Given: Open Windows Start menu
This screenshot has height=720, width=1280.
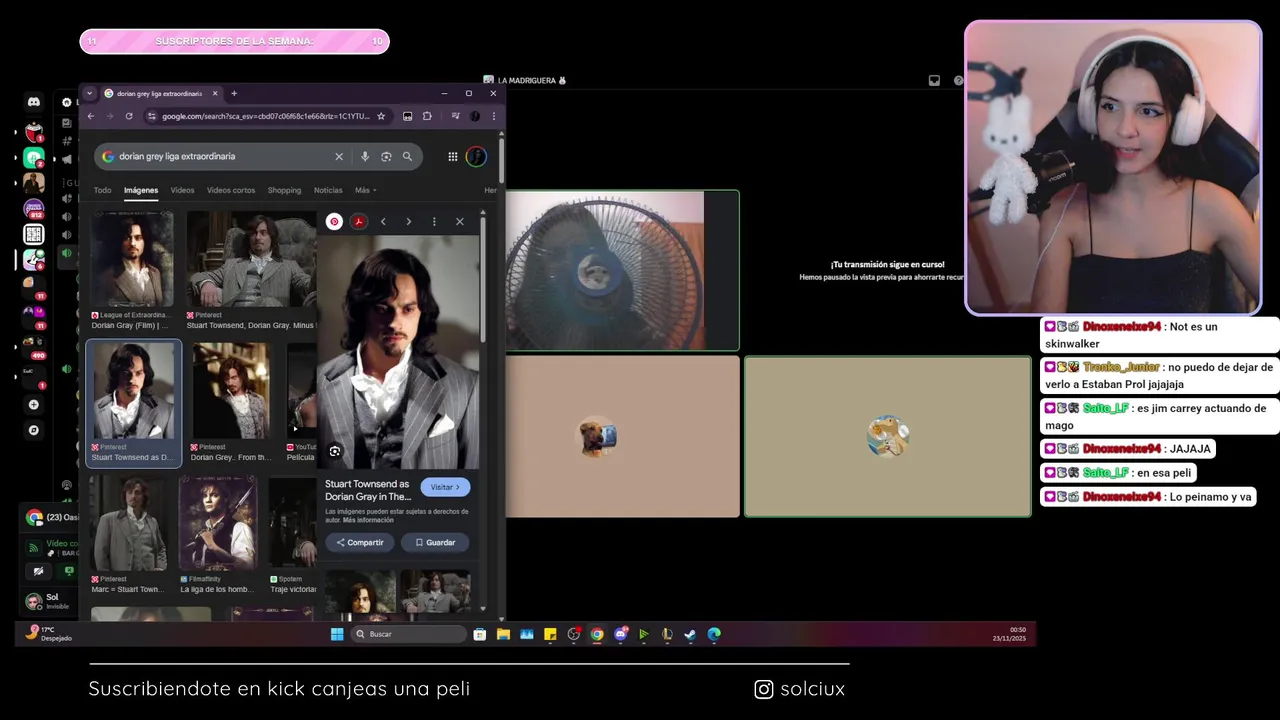Looking at the screenshot, I should pyautogui.click(x=337, y=634).
